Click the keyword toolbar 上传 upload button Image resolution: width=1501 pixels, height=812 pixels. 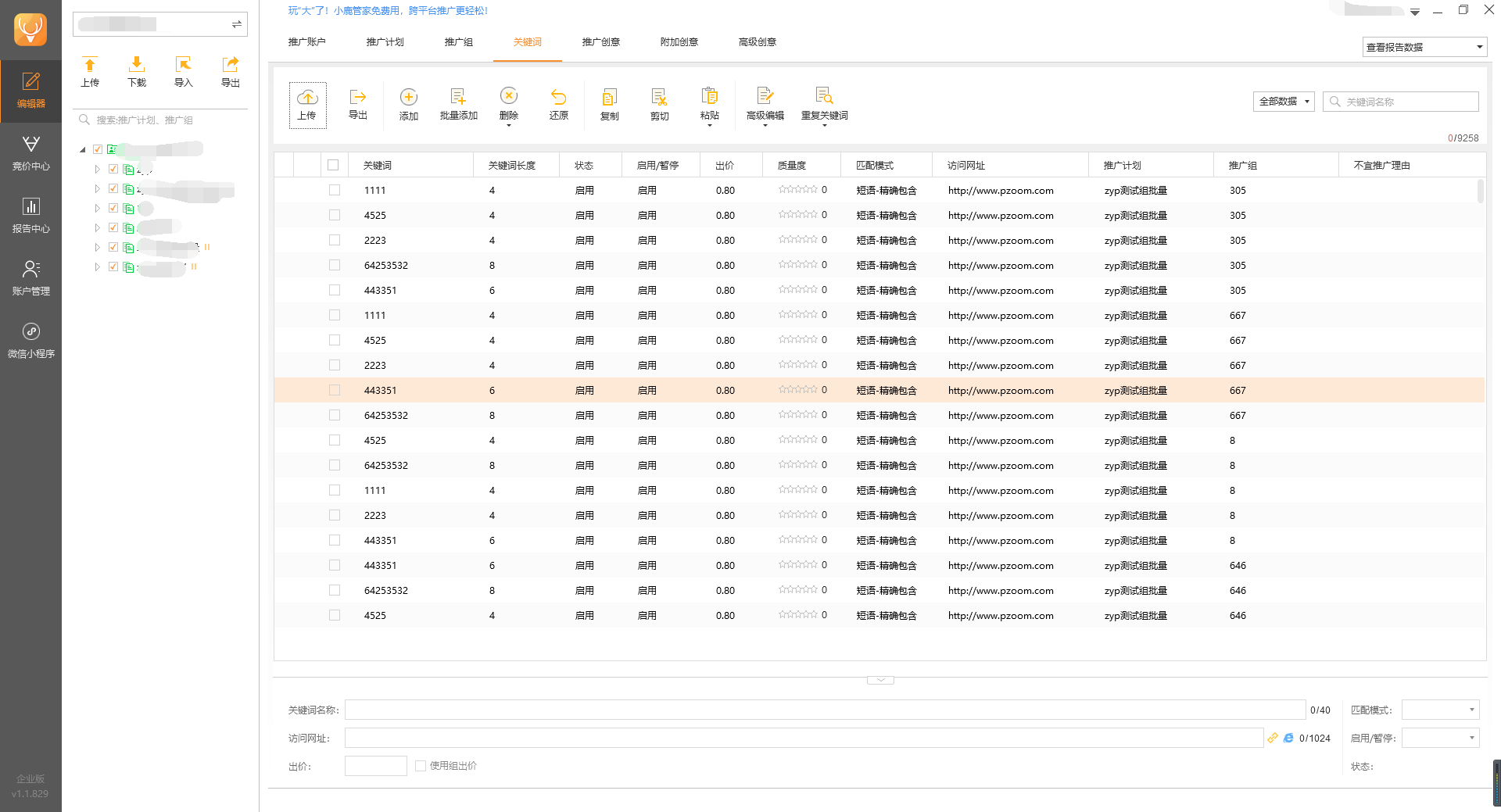coord(307,105)
